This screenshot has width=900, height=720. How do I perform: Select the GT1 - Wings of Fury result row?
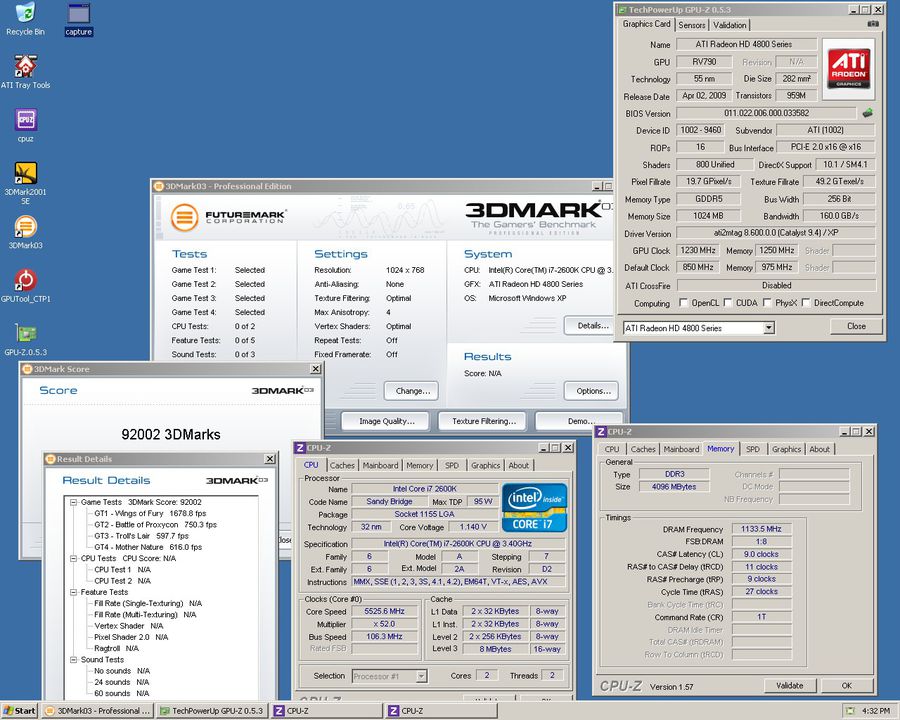pyautogui.click(x=150, y=513)
